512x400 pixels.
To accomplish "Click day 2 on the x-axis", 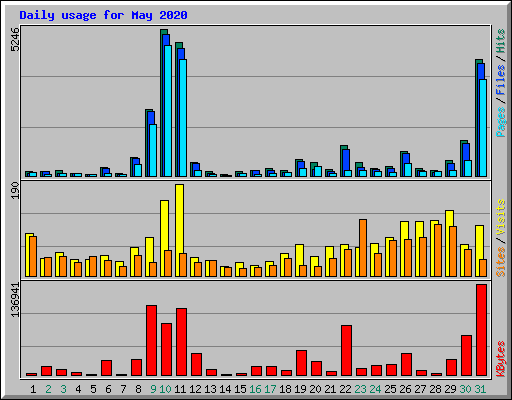I will click(48, 389).
